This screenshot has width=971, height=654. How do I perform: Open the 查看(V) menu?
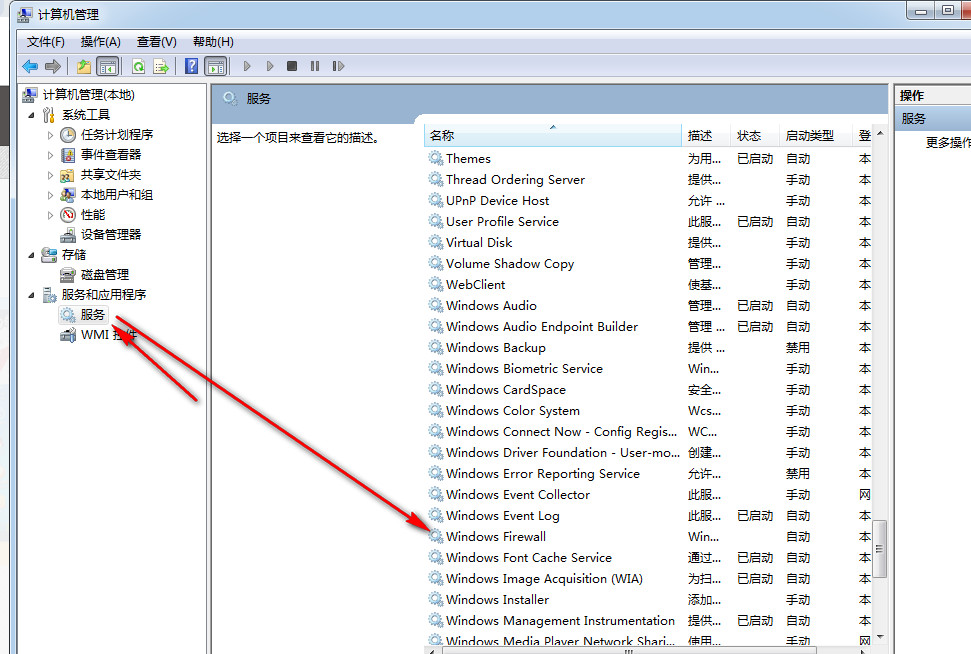click(157, 41)
